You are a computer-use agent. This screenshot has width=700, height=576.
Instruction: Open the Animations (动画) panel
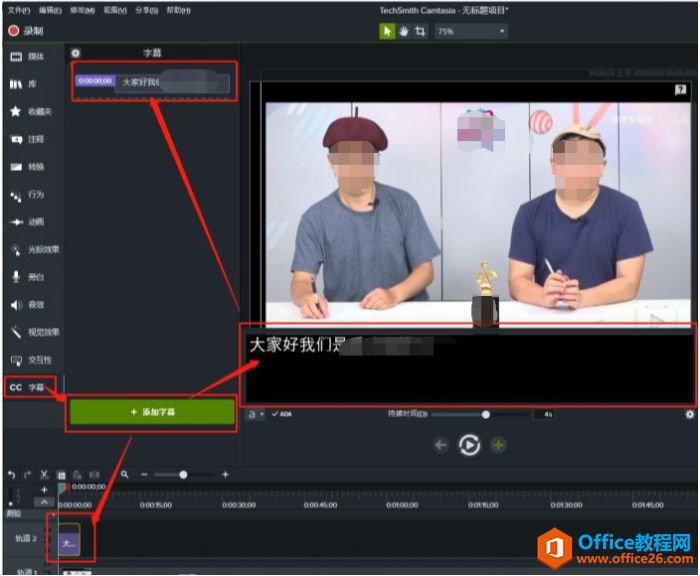click(x=28, y=222)
